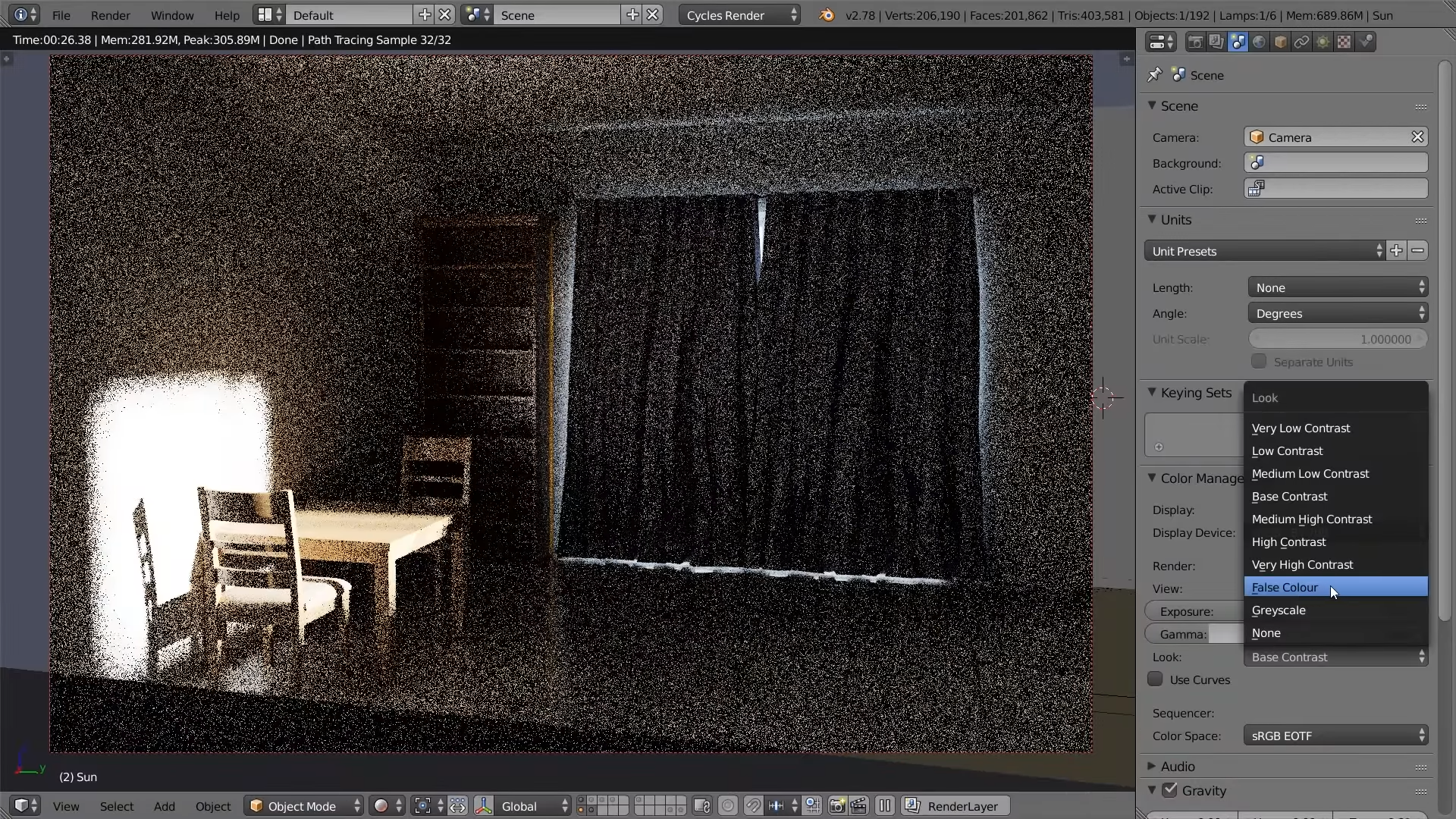The width and height of the screenshot is (1456, 819).
Task: Clear the Camera field with X button
Action: point(1417,137)
